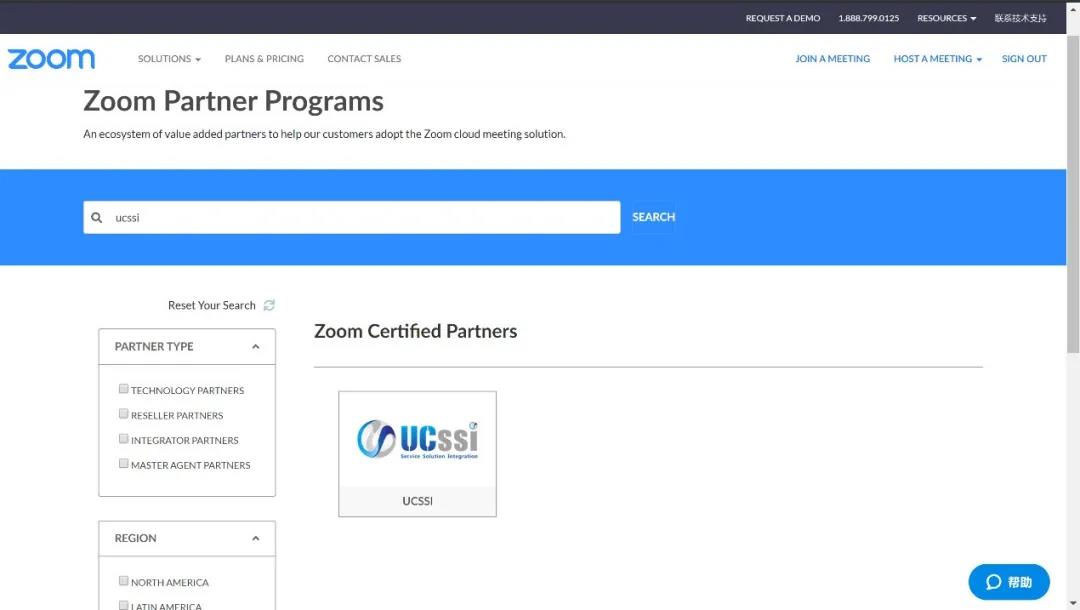Image resolution: width=1080 pixels, height=610 pixels.
Task: Click the UCSSI name under the logo
Action: [x=417, y=501]
